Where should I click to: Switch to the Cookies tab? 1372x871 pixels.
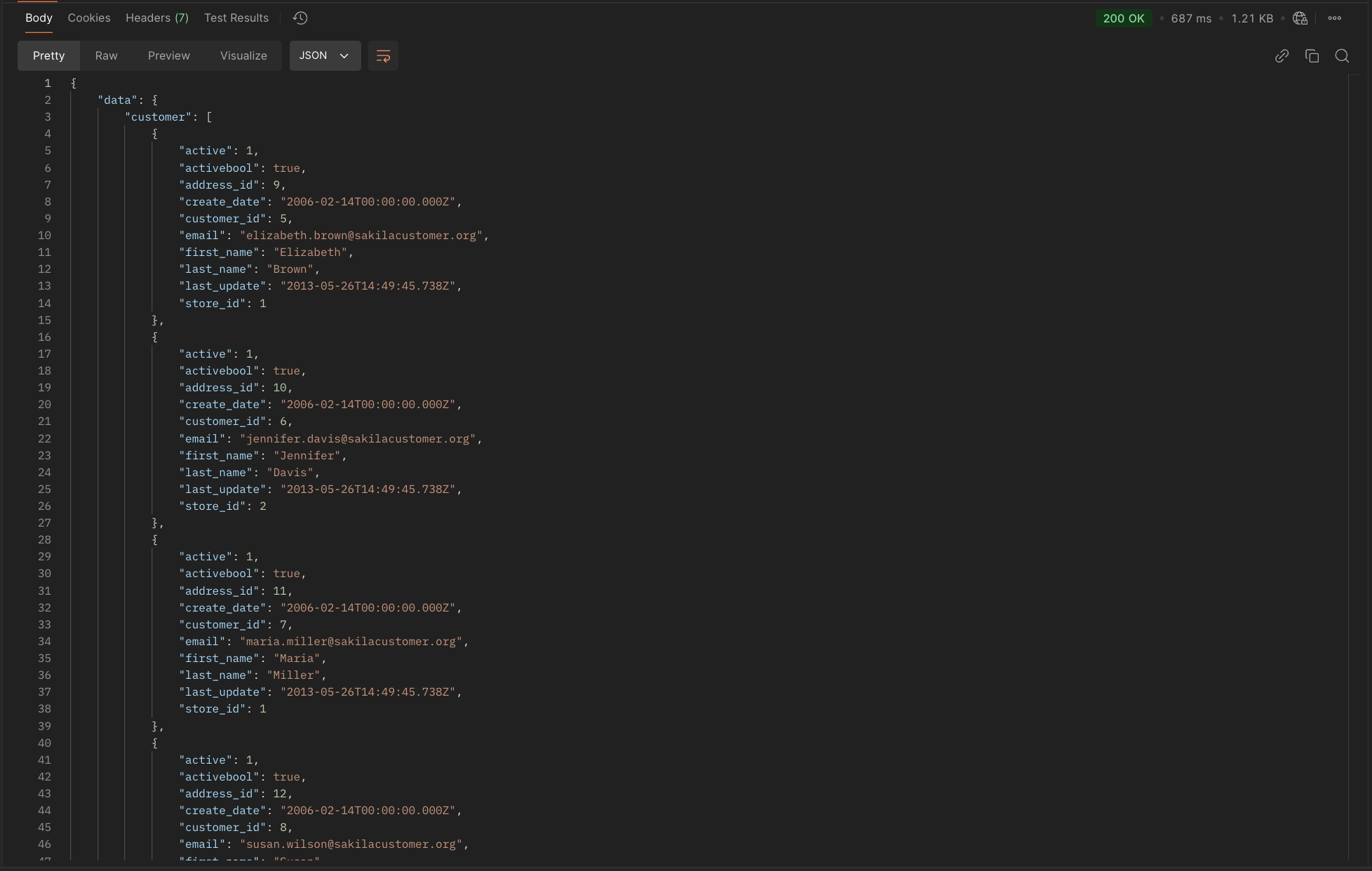pyautogui.click(x=89, y=18)
